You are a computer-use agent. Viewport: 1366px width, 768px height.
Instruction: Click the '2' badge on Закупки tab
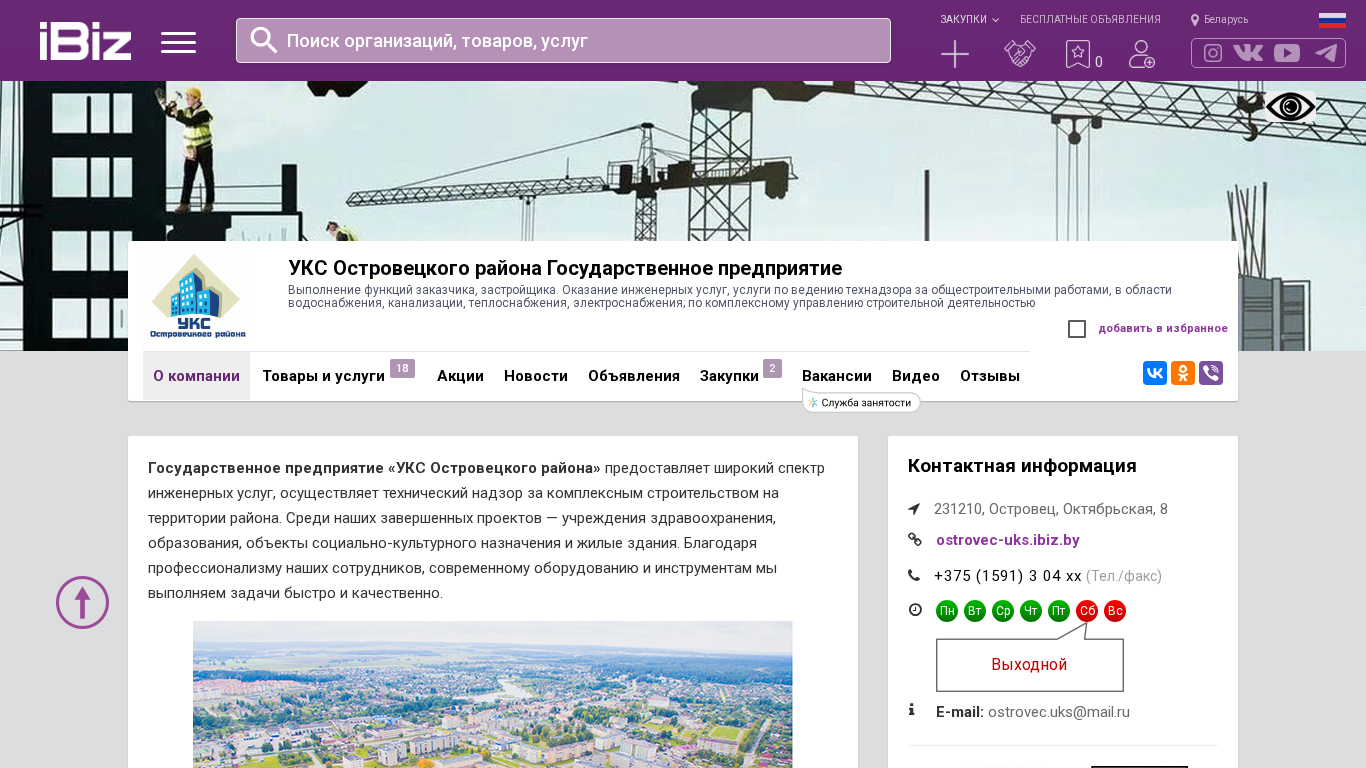[772, 368]
